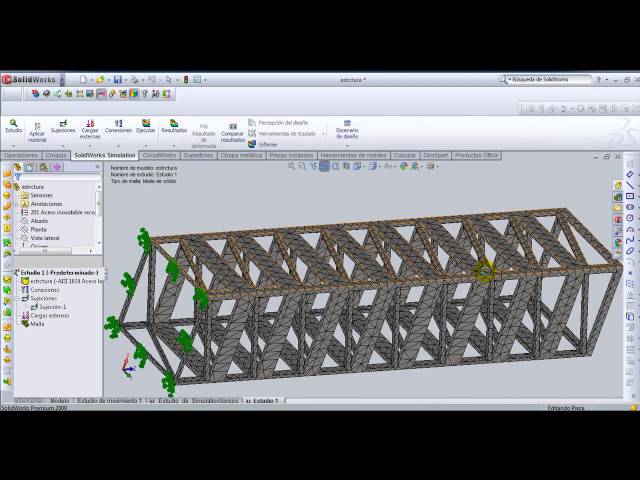The width and height of the screenshot is (640, 480).
Task: Select Sujeción-1 in the study tree
Action: [50, 307]
